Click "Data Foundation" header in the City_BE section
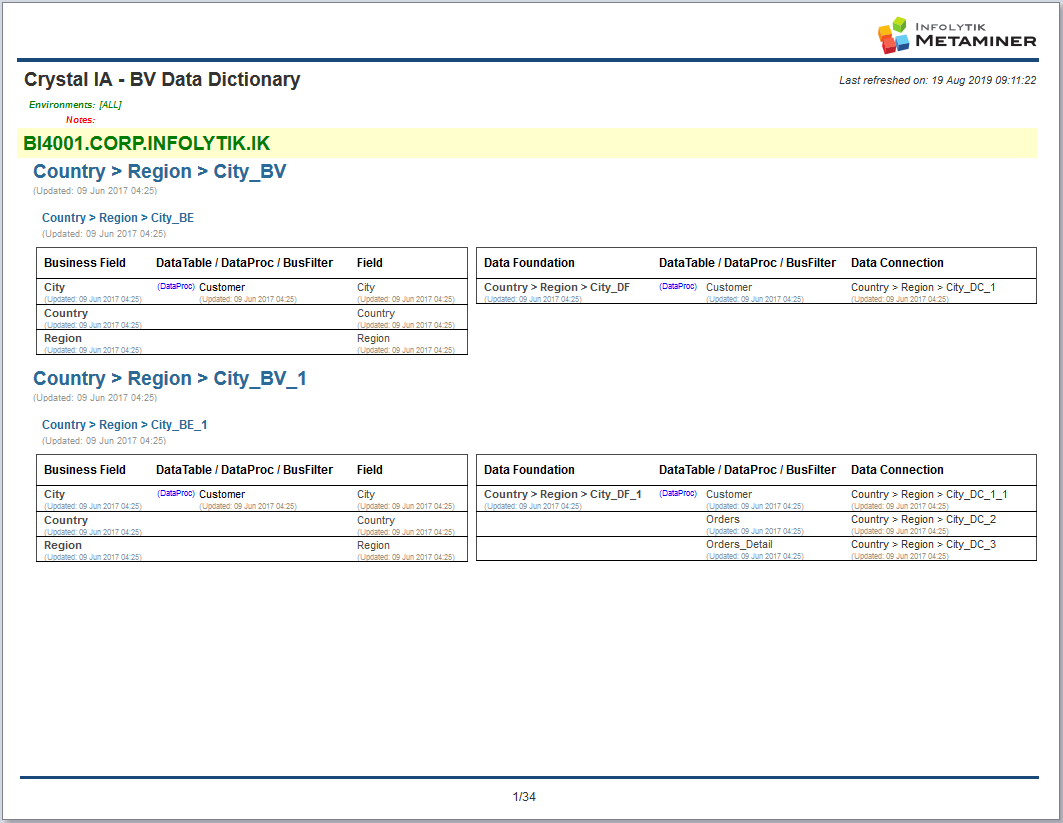1063x823 pixels. 529,263
